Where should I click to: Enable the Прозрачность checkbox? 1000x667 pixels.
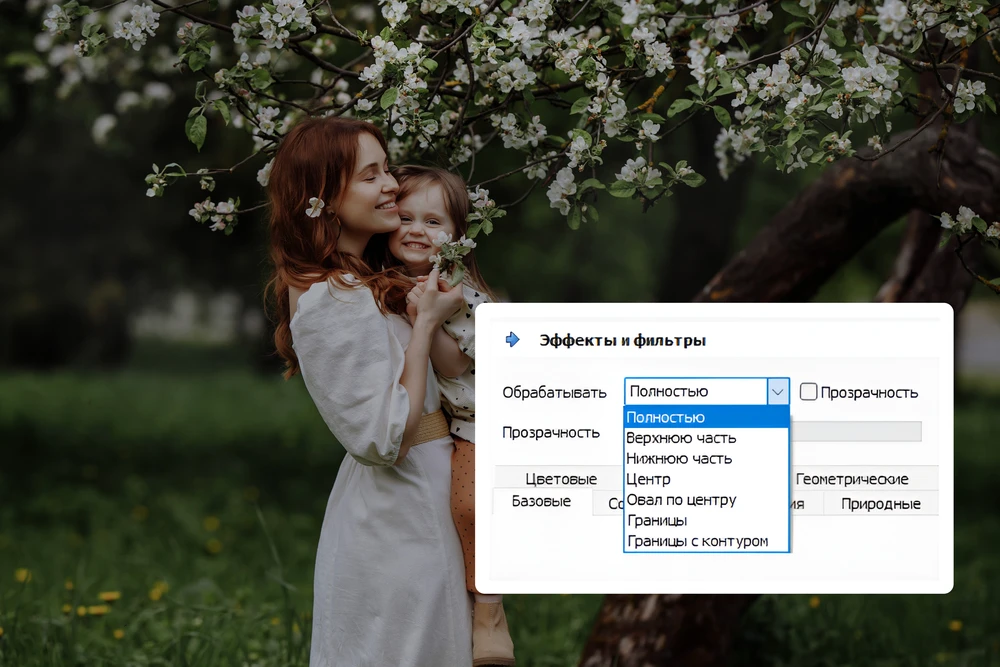(810, 392)
